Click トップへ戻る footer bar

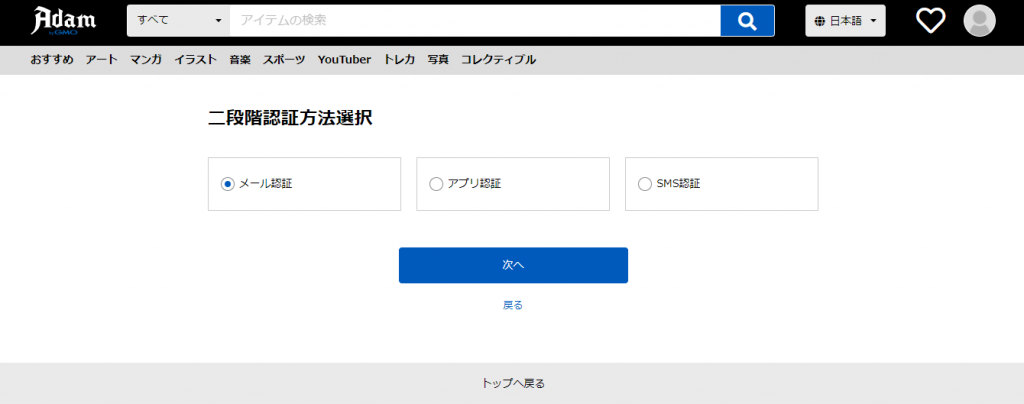[512, 383]
